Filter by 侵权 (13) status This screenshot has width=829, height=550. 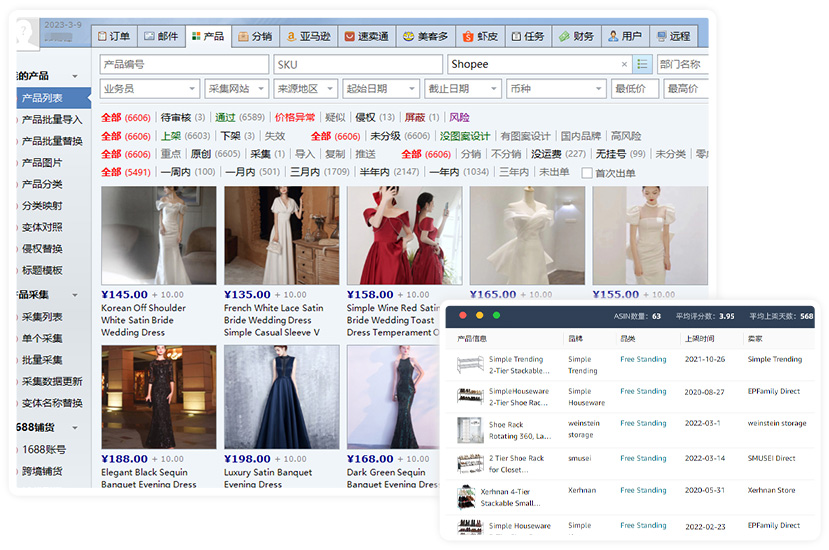(375, 117)
